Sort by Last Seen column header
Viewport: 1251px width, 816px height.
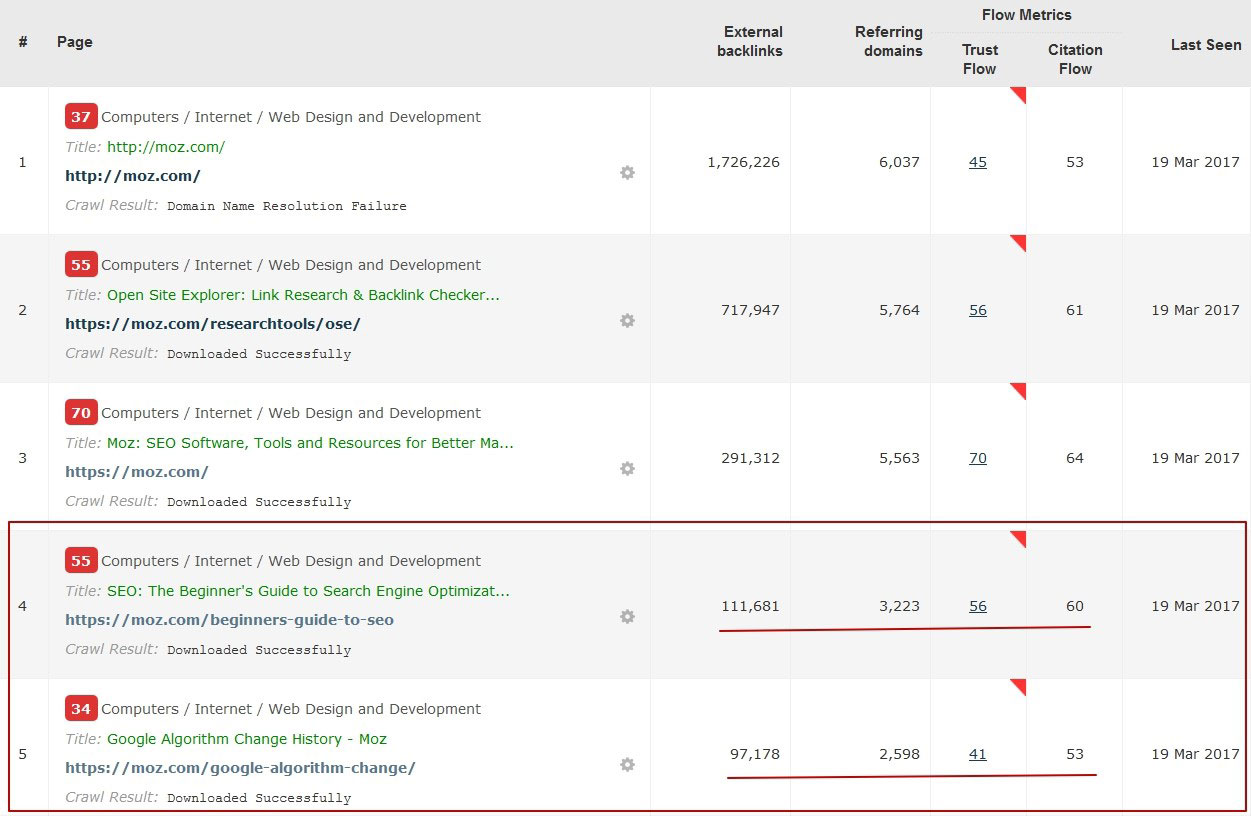pyautogui.click(x=1205, y=45)
